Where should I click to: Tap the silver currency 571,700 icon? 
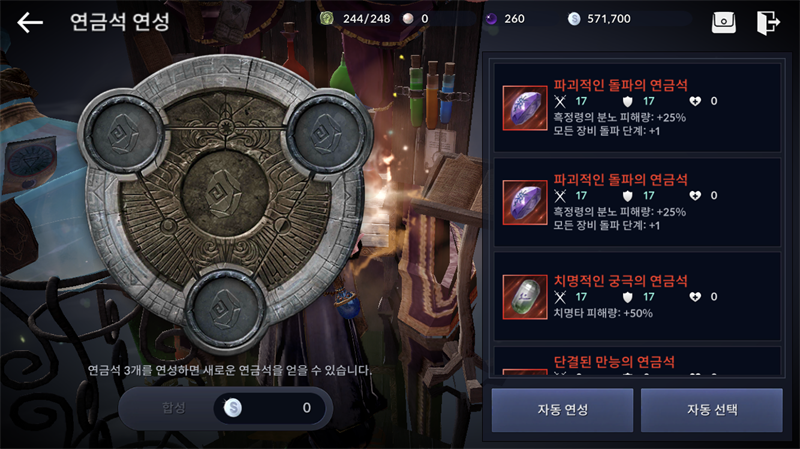574,19
